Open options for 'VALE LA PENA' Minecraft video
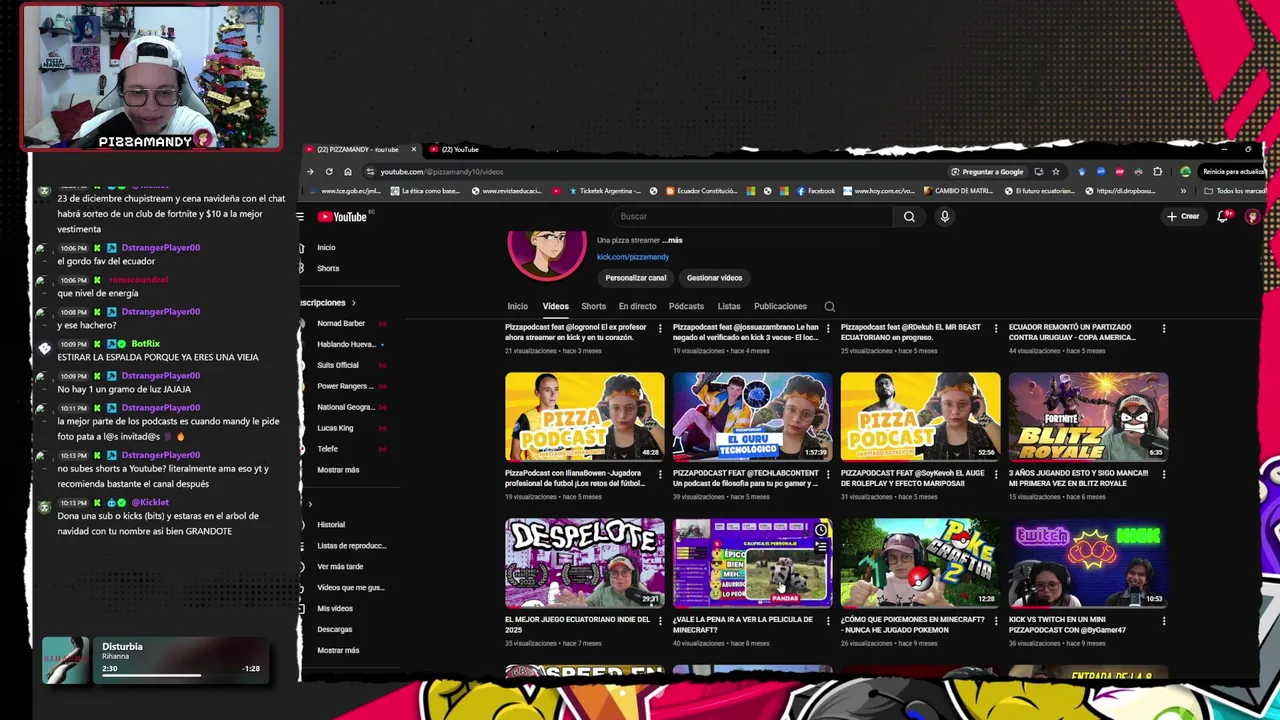The width and height of the screenshot is (1280, 720). click(828, 621)
